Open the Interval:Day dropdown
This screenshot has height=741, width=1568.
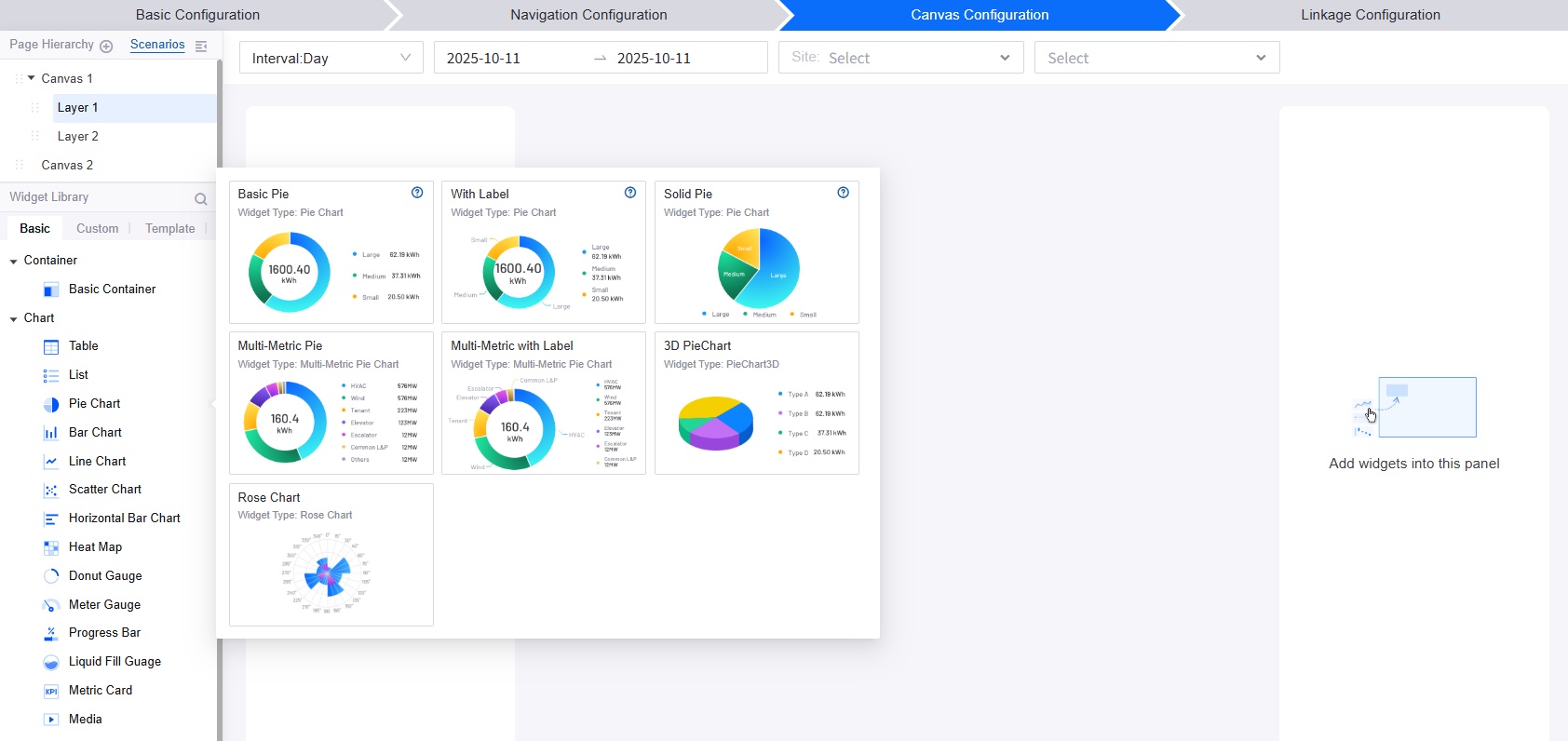331,58
